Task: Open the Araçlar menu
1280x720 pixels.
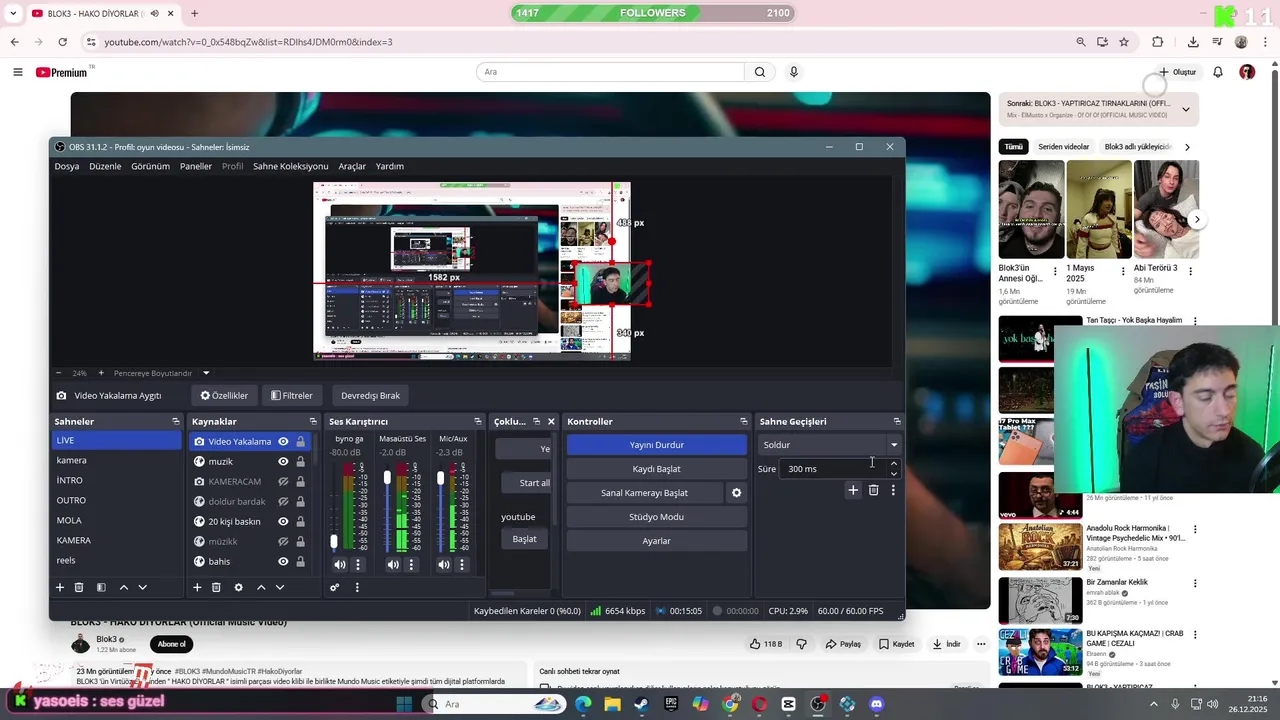Action: [352, 166]
